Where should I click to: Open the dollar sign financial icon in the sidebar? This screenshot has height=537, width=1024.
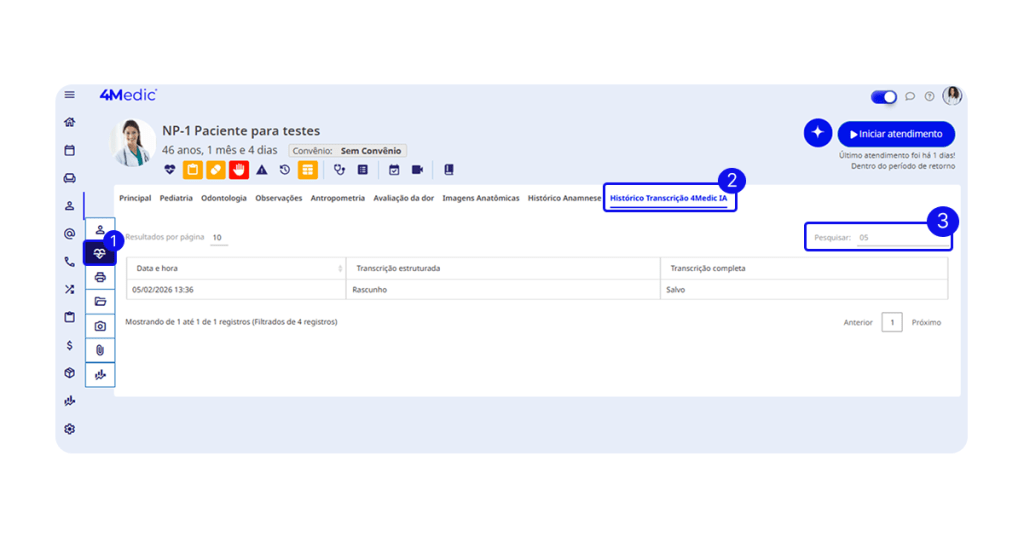(69, 345)
